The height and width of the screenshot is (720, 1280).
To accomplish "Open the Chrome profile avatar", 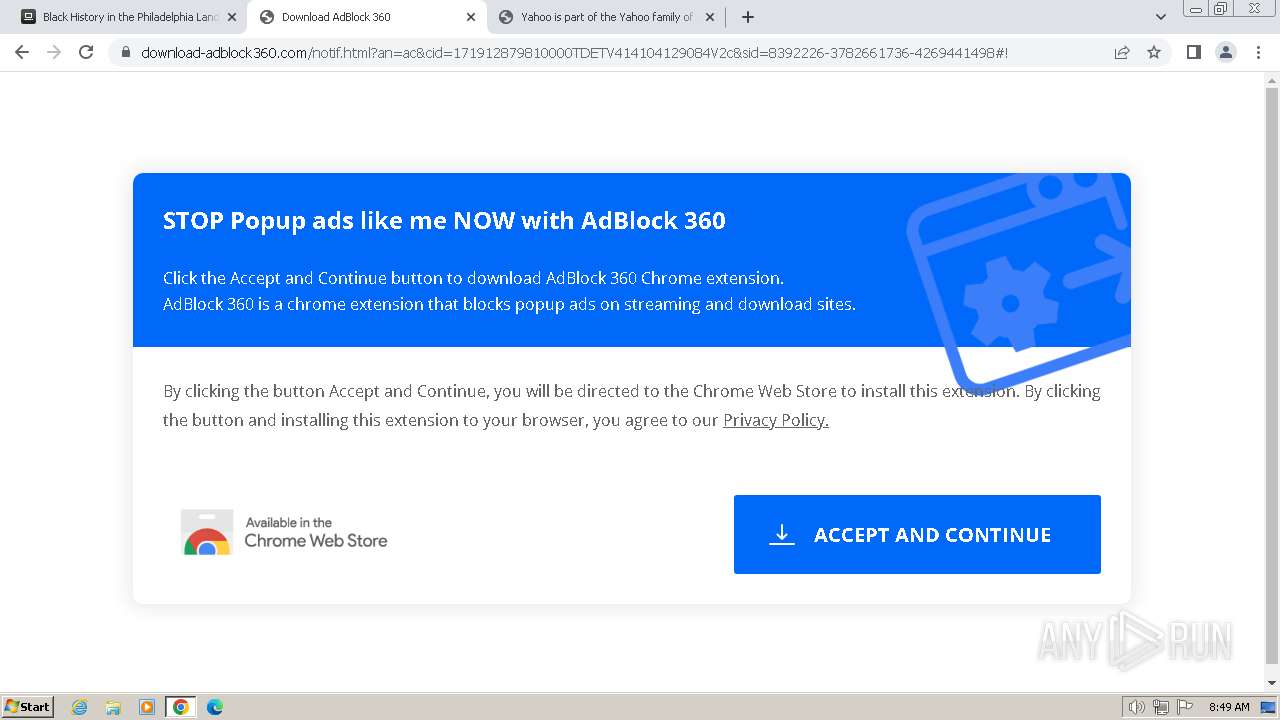I will pyautogui.click(x=1225, y=52).
